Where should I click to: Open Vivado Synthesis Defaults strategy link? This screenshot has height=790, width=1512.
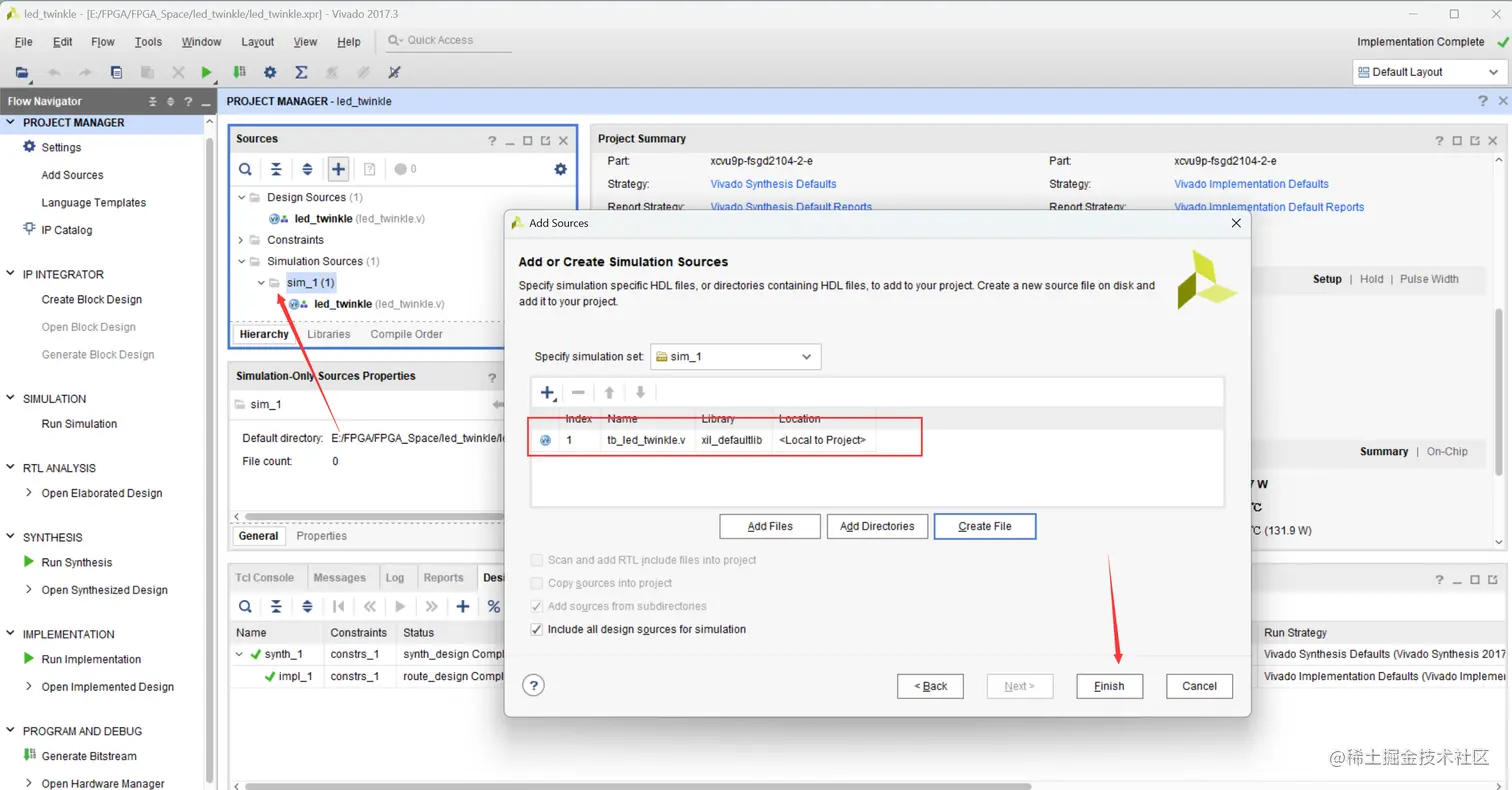pyautogui.click(x=773, y=184)
